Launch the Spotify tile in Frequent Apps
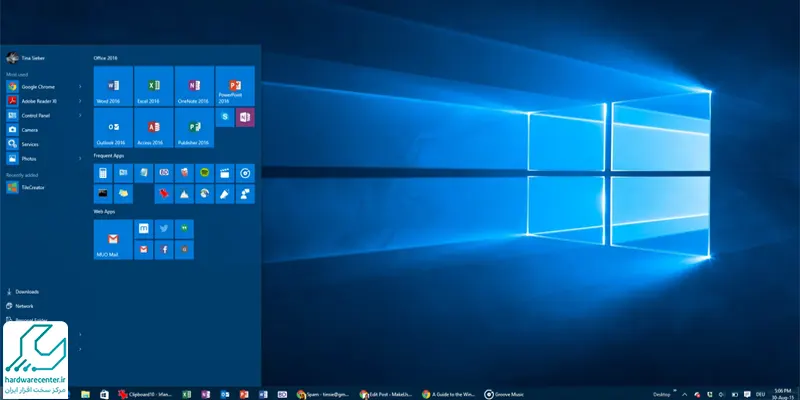800x400 pixels. click(x=205, y=173)
